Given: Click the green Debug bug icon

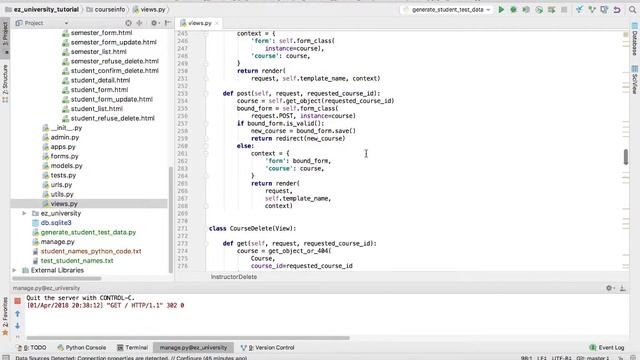Looking at the screenshot, I should pyautogui.click(x=513, y=9).
